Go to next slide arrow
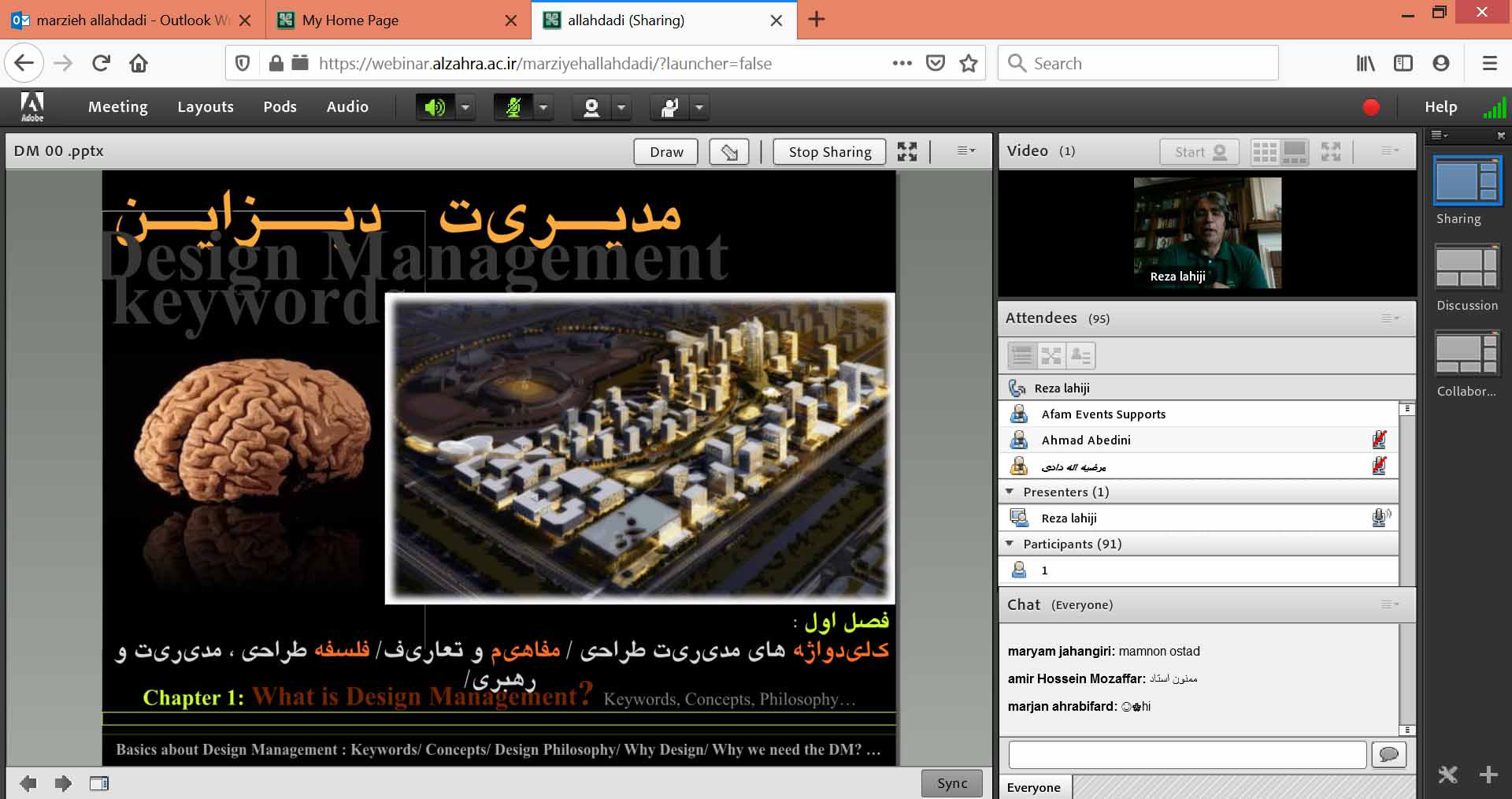Screen dimensions: 1512x799 [63, 783]
